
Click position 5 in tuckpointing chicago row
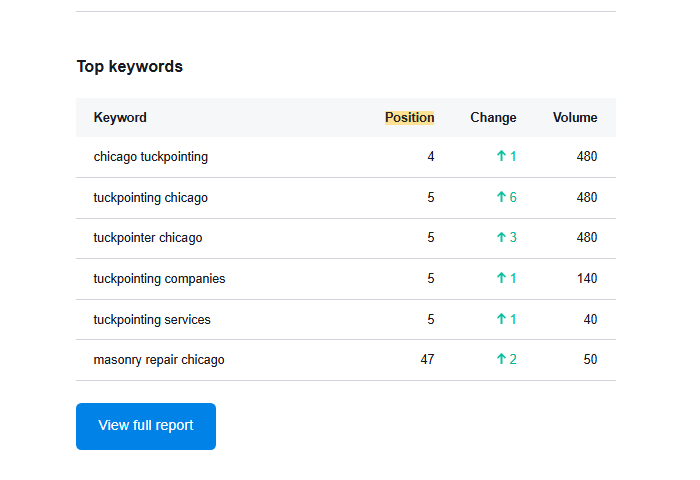click(430, 197)
